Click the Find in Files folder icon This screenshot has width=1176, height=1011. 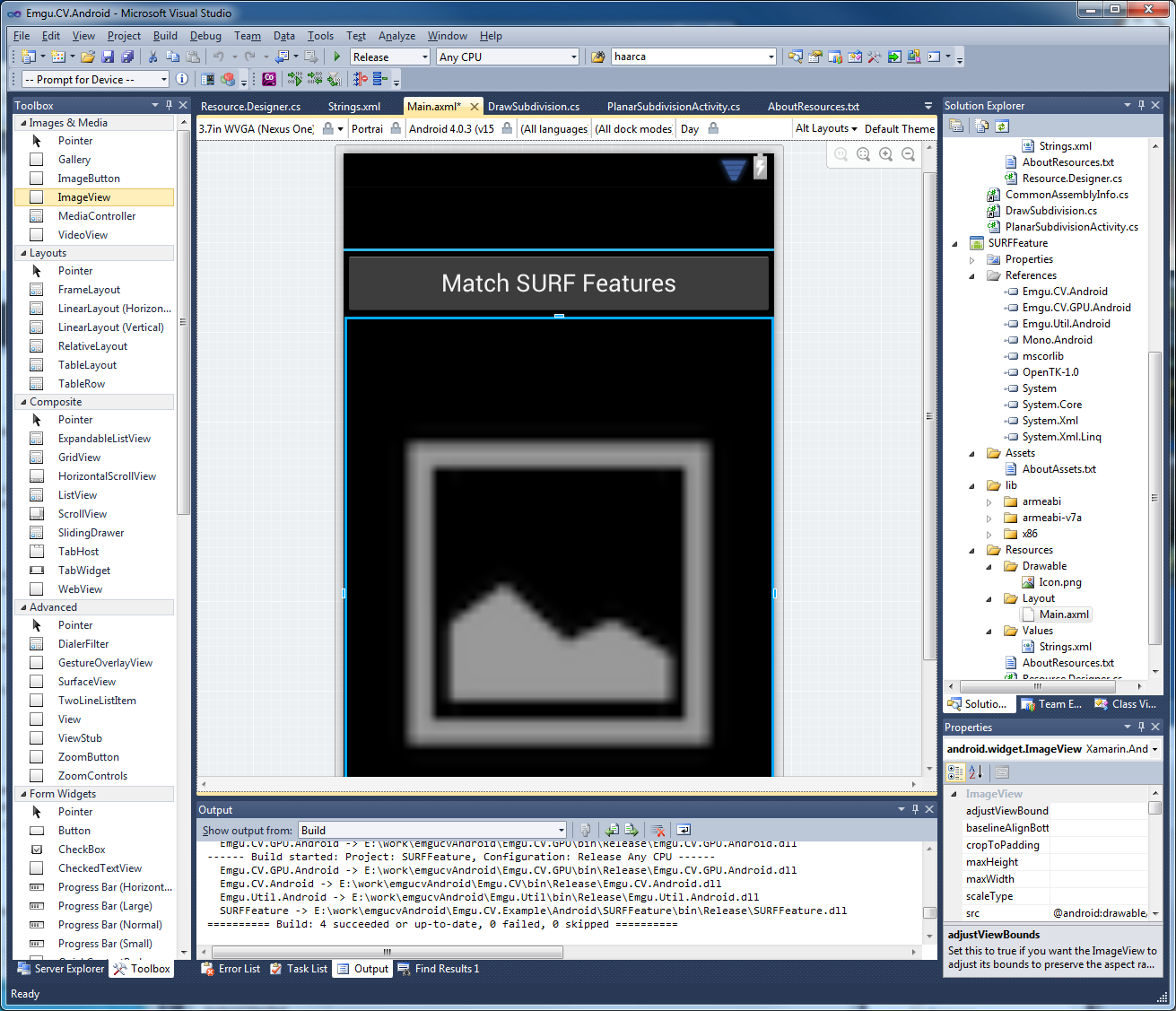[x=598, y=57]
